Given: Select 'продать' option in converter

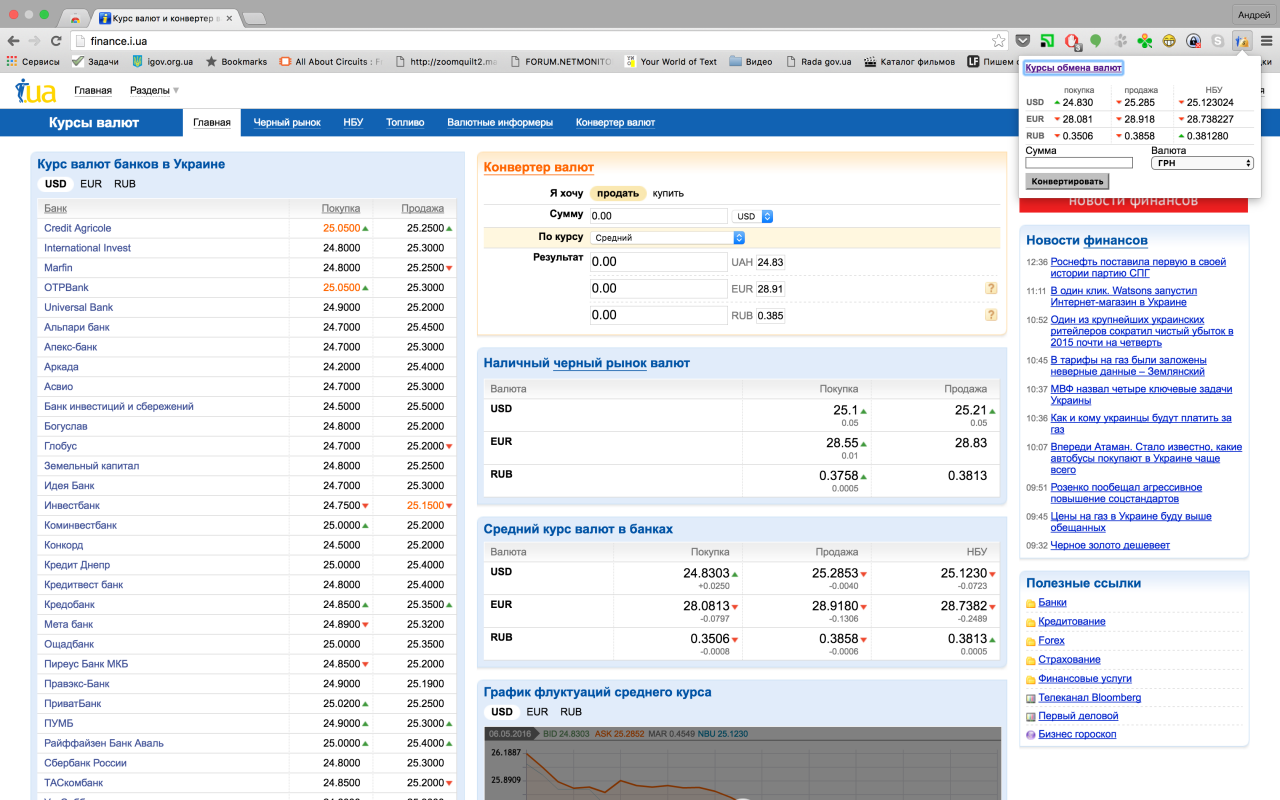Looking at the screenshot, I should coord(618,193).
